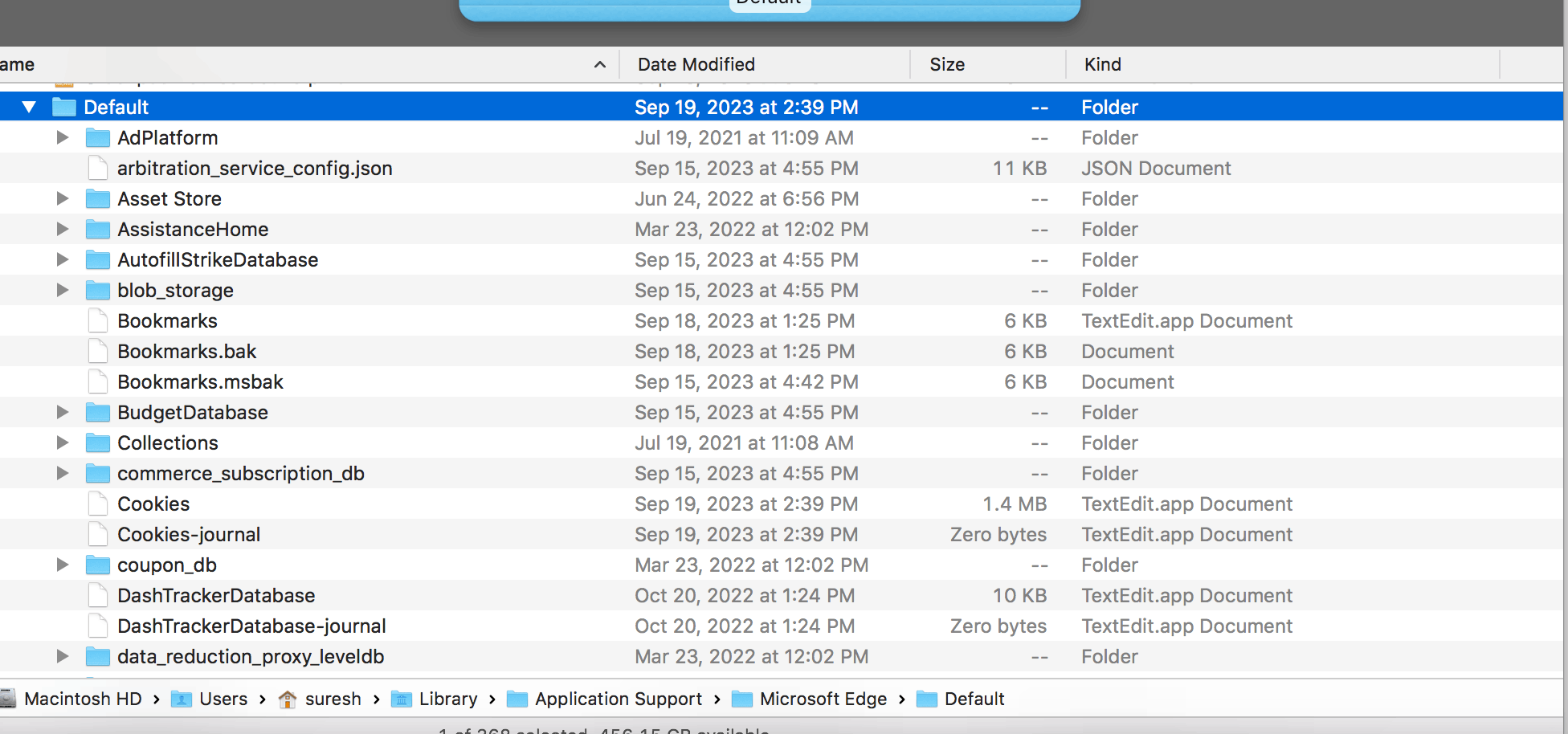Collapse the Default folder

[x=30, y=106]
